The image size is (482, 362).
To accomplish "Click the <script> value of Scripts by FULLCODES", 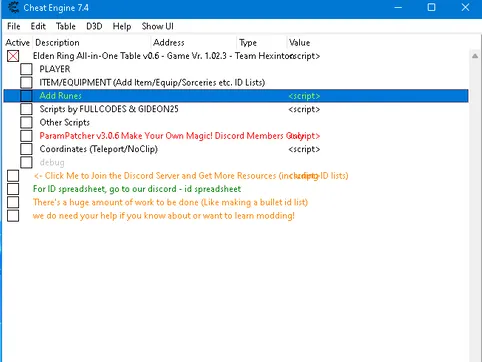I will (x=304, y=109).
